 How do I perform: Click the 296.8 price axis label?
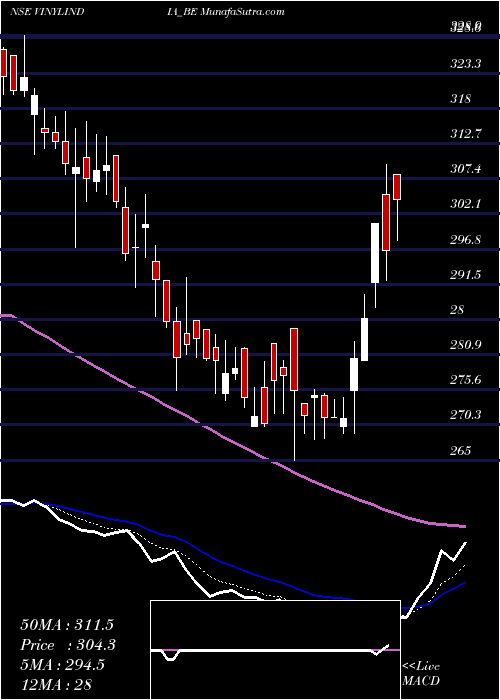465,239
